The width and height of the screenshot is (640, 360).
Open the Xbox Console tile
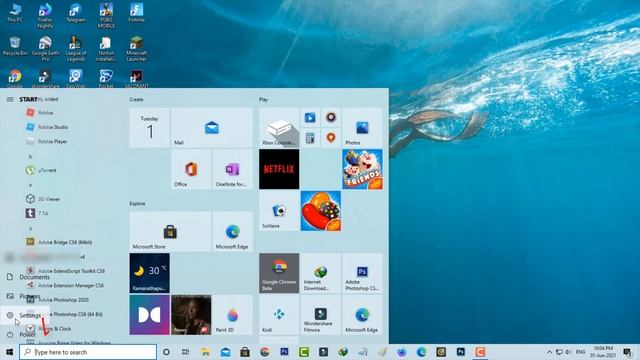click(279, 127)
